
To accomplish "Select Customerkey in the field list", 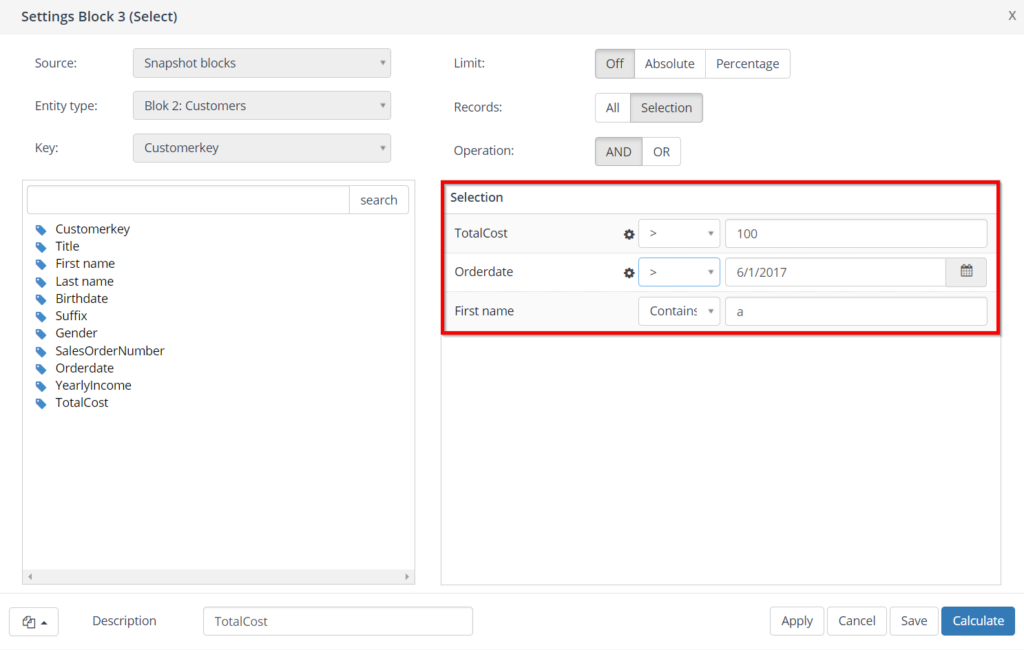I will click(x=93, y=229).
